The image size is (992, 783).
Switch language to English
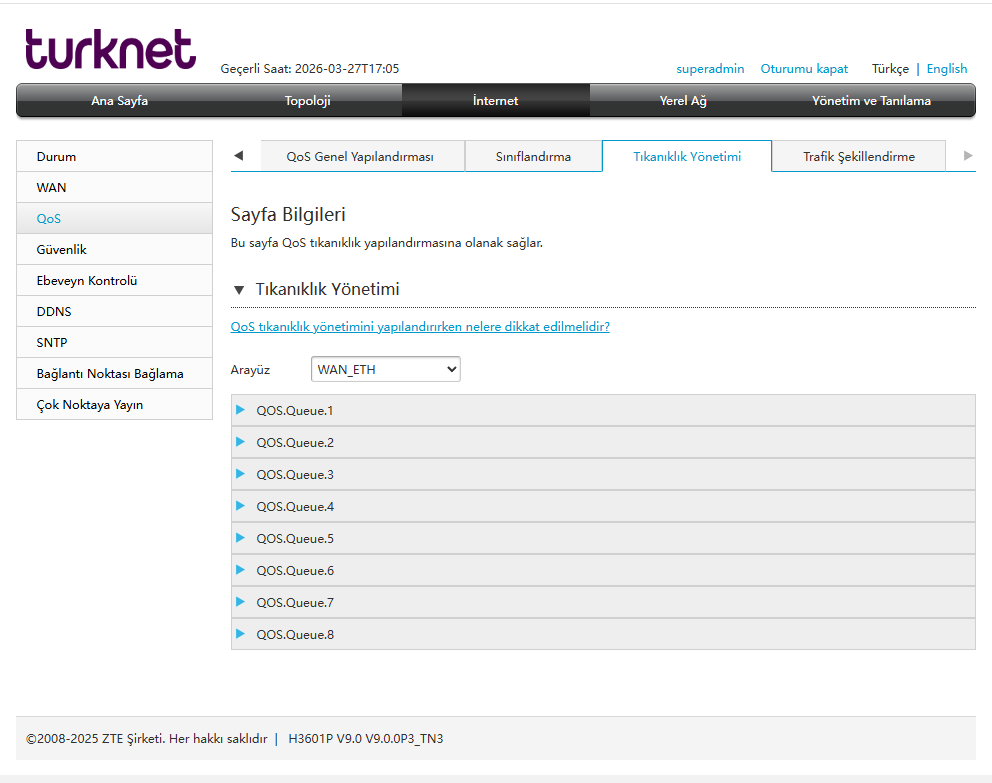(946, 68)
